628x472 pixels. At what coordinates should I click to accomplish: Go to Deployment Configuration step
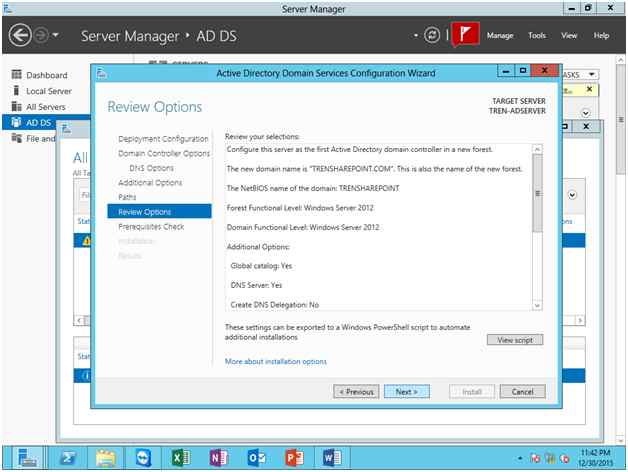[163, 139]
